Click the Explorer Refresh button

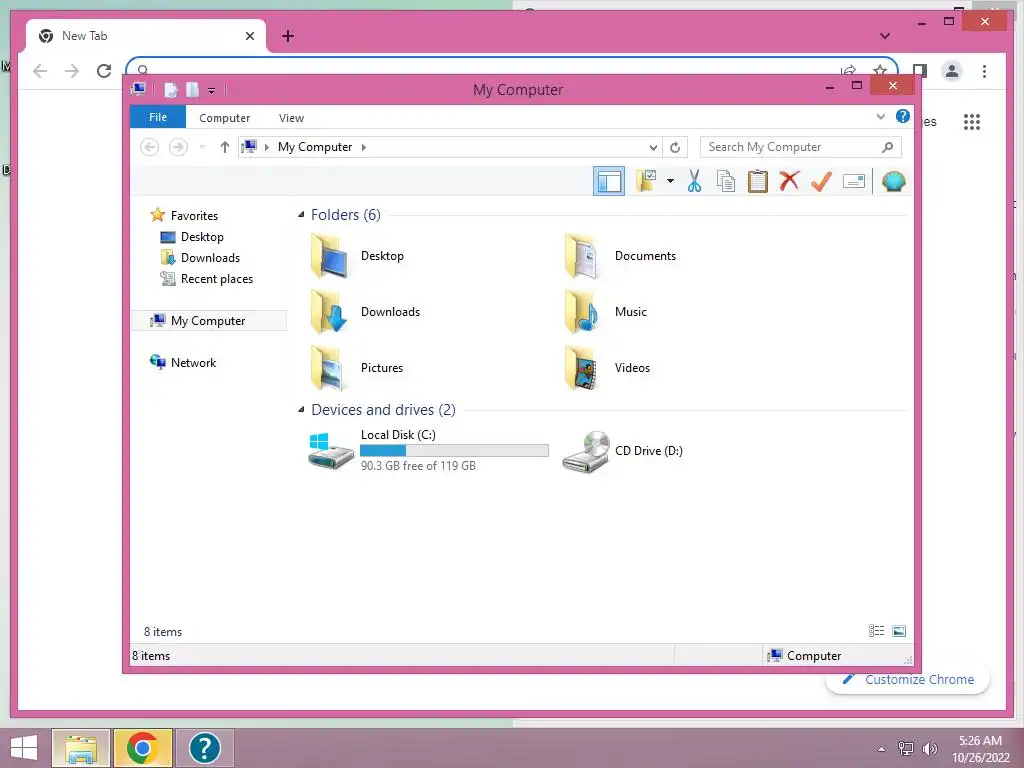coord(675,147)
